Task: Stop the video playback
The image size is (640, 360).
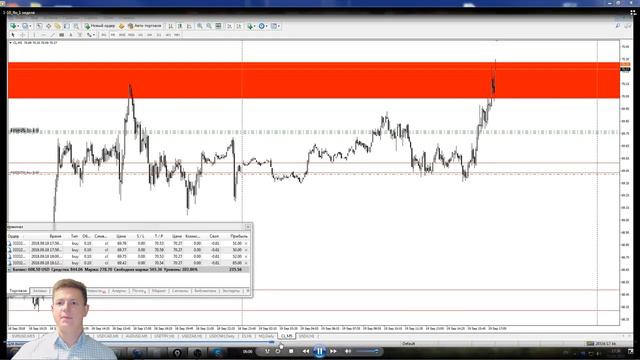Action: (x=291, y=351)
